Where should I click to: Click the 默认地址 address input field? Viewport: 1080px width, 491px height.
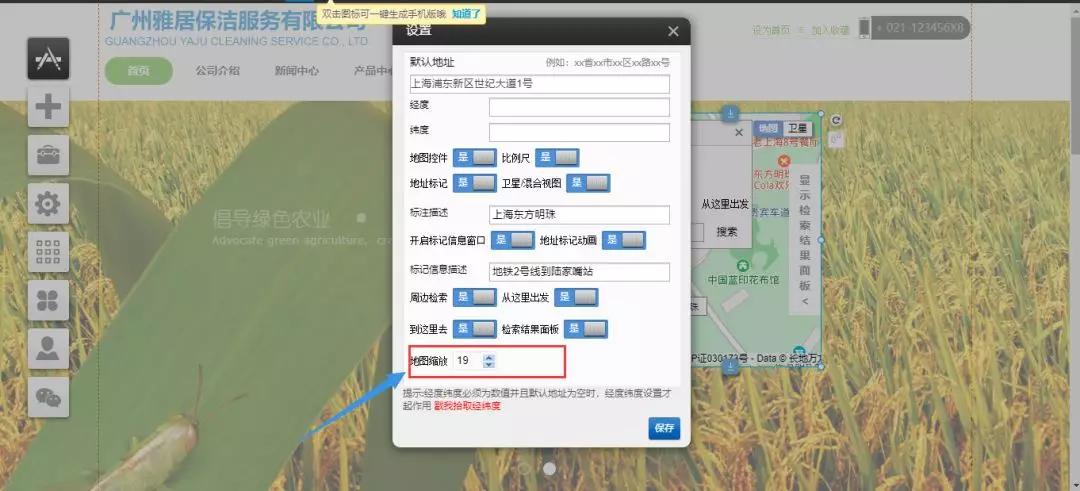(x=539, y=84)
